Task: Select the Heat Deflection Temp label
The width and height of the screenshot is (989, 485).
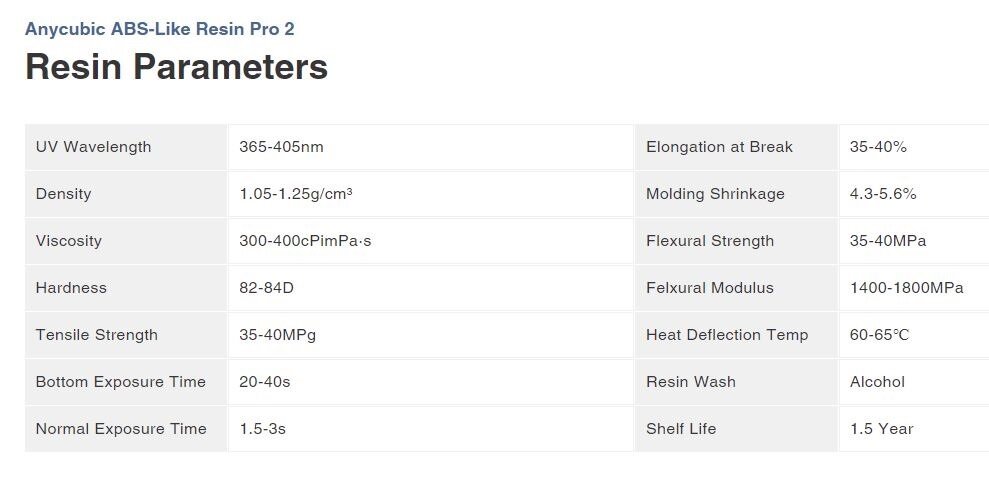Action: (727, 335)
